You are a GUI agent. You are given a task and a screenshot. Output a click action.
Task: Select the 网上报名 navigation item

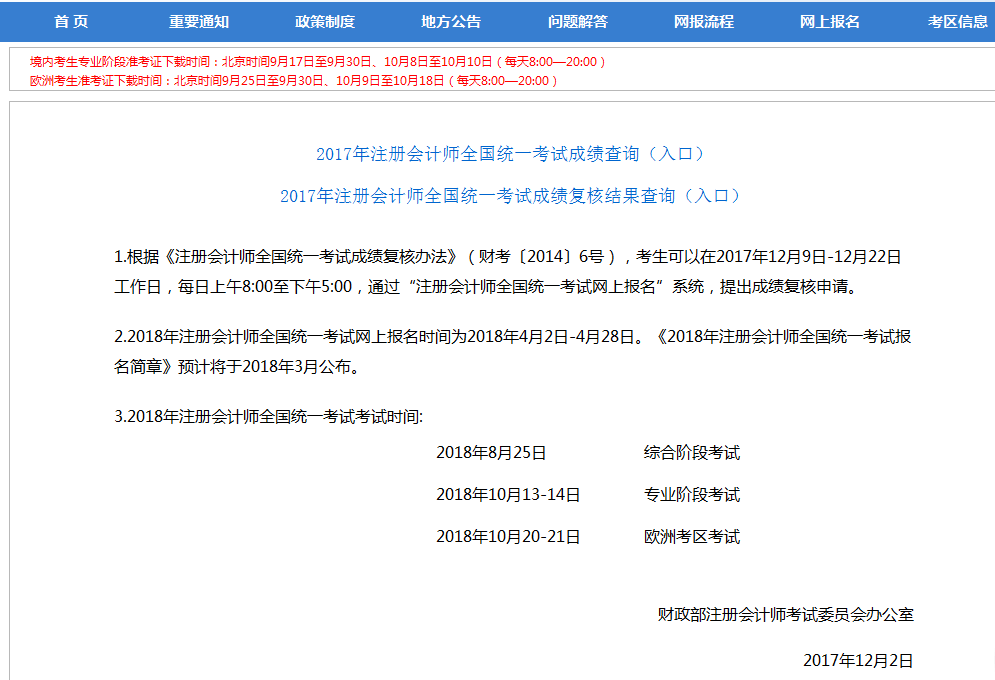click(x=830, y=22)
